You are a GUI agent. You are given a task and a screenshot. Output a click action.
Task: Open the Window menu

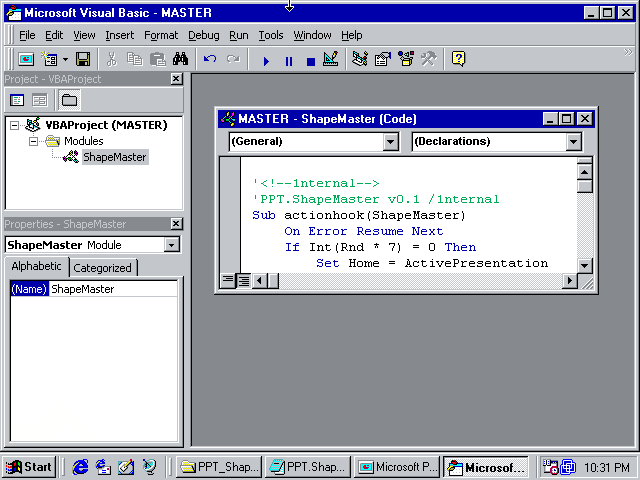[x=312, y=36]
